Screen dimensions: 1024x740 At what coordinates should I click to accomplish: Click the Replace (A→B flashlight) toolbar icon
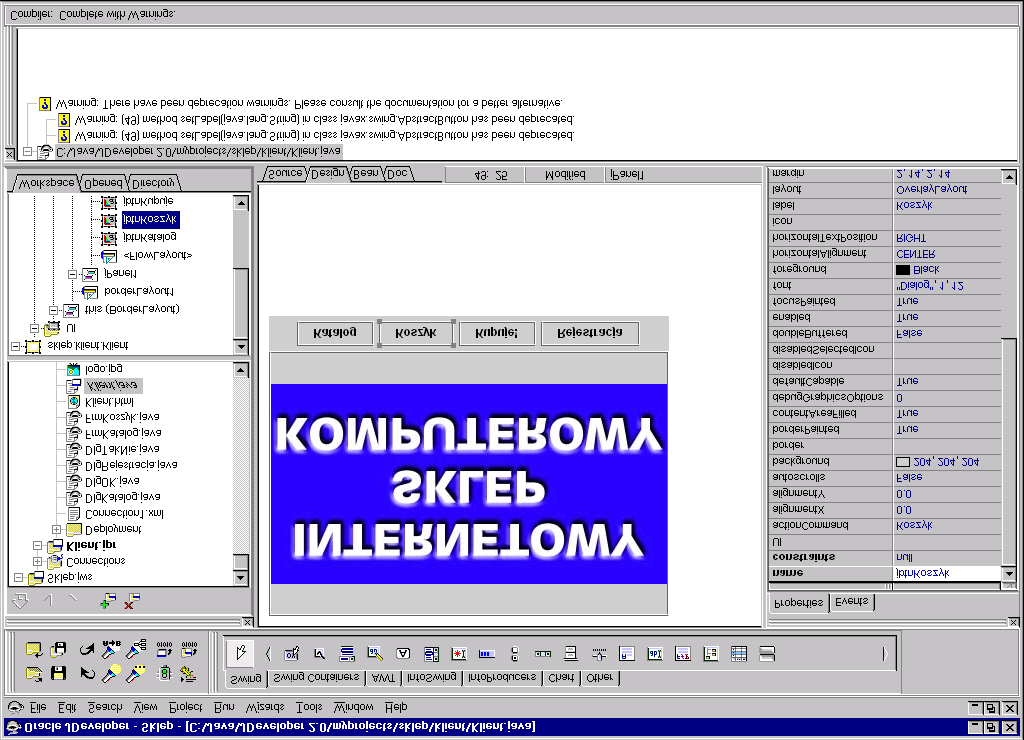(110, 649)
